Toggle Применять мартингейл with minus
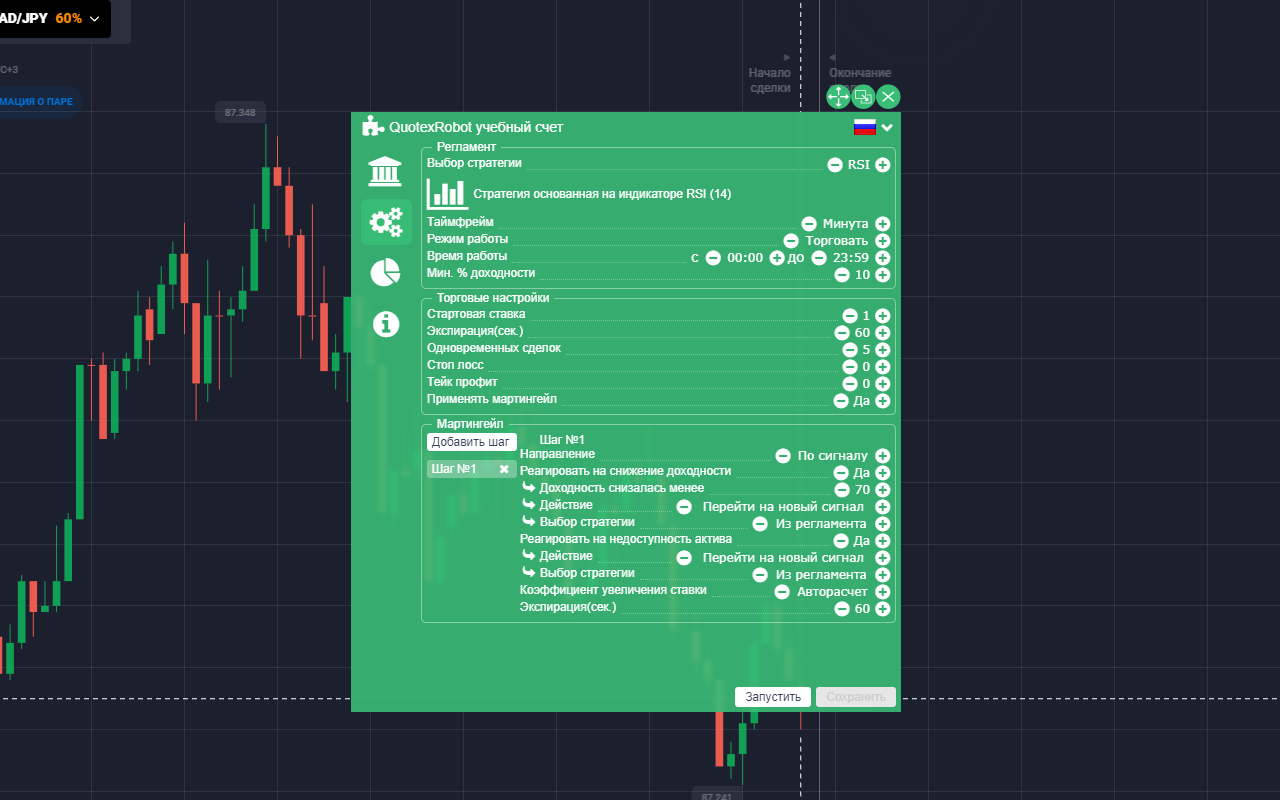The width and height of the screenshot is (1280, 800). coord(842,401)
